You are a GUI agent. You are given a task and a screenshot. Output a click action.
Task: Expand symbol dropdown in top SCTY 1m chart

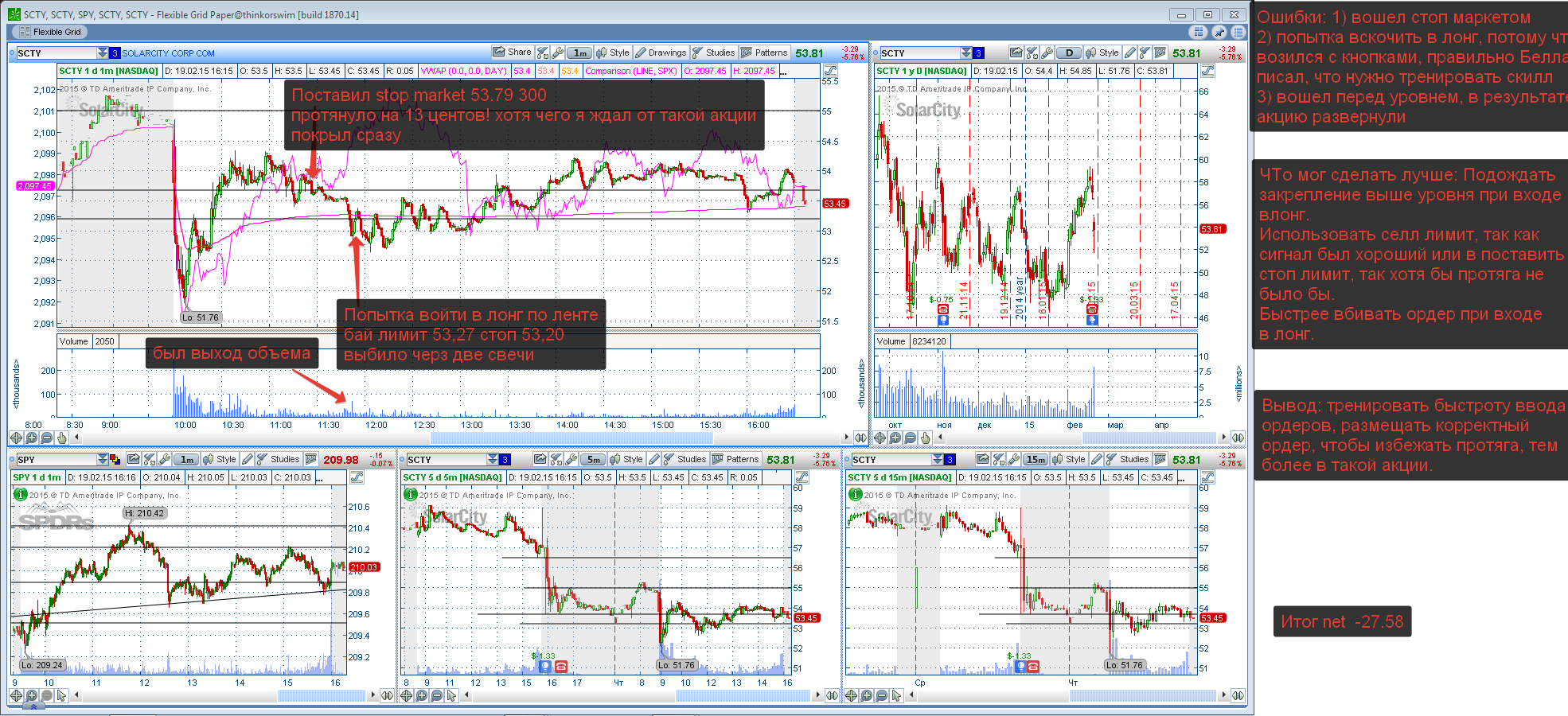[x=103, y=53]
